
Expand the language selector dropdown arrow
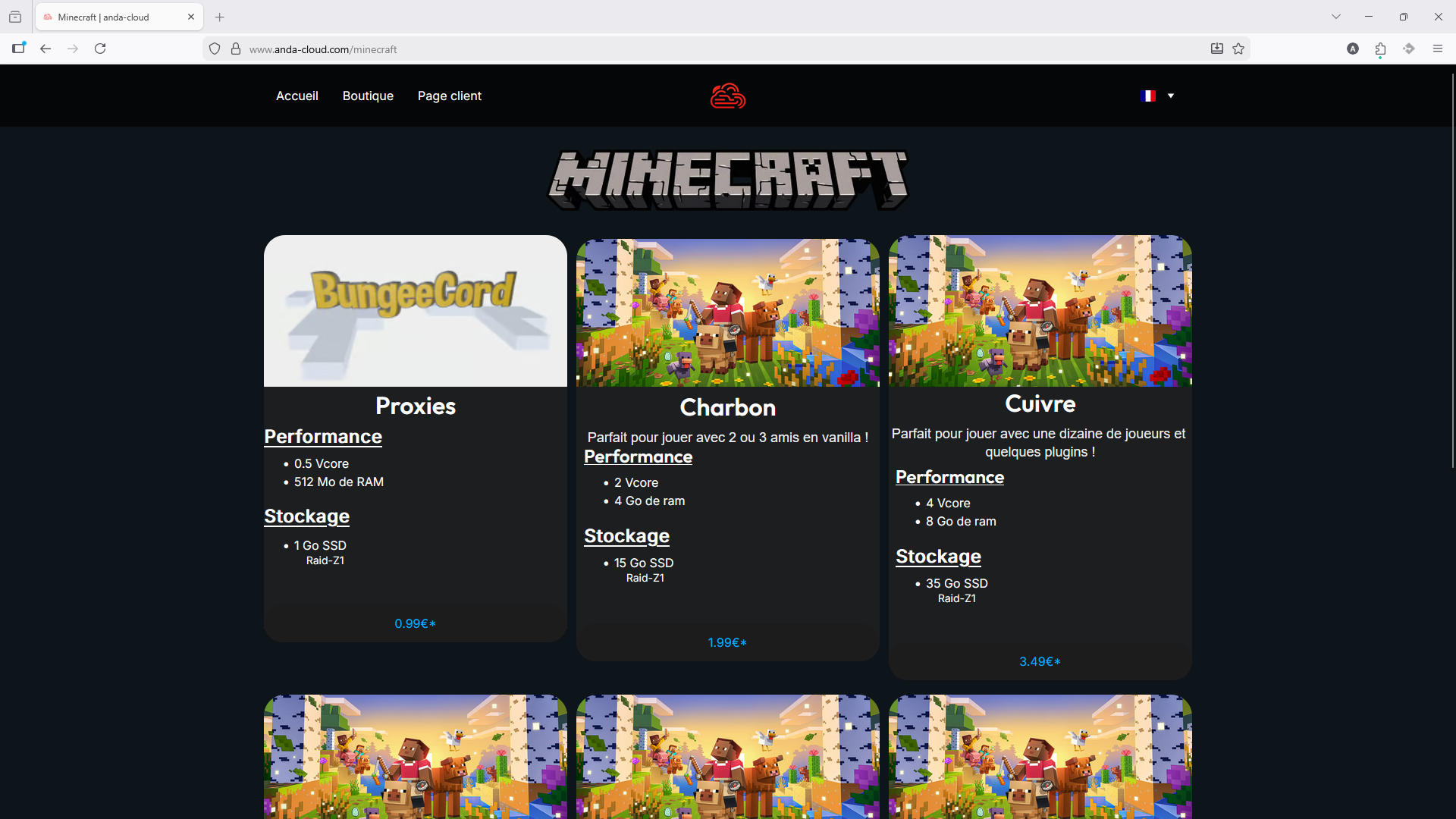click(1171, 96)
